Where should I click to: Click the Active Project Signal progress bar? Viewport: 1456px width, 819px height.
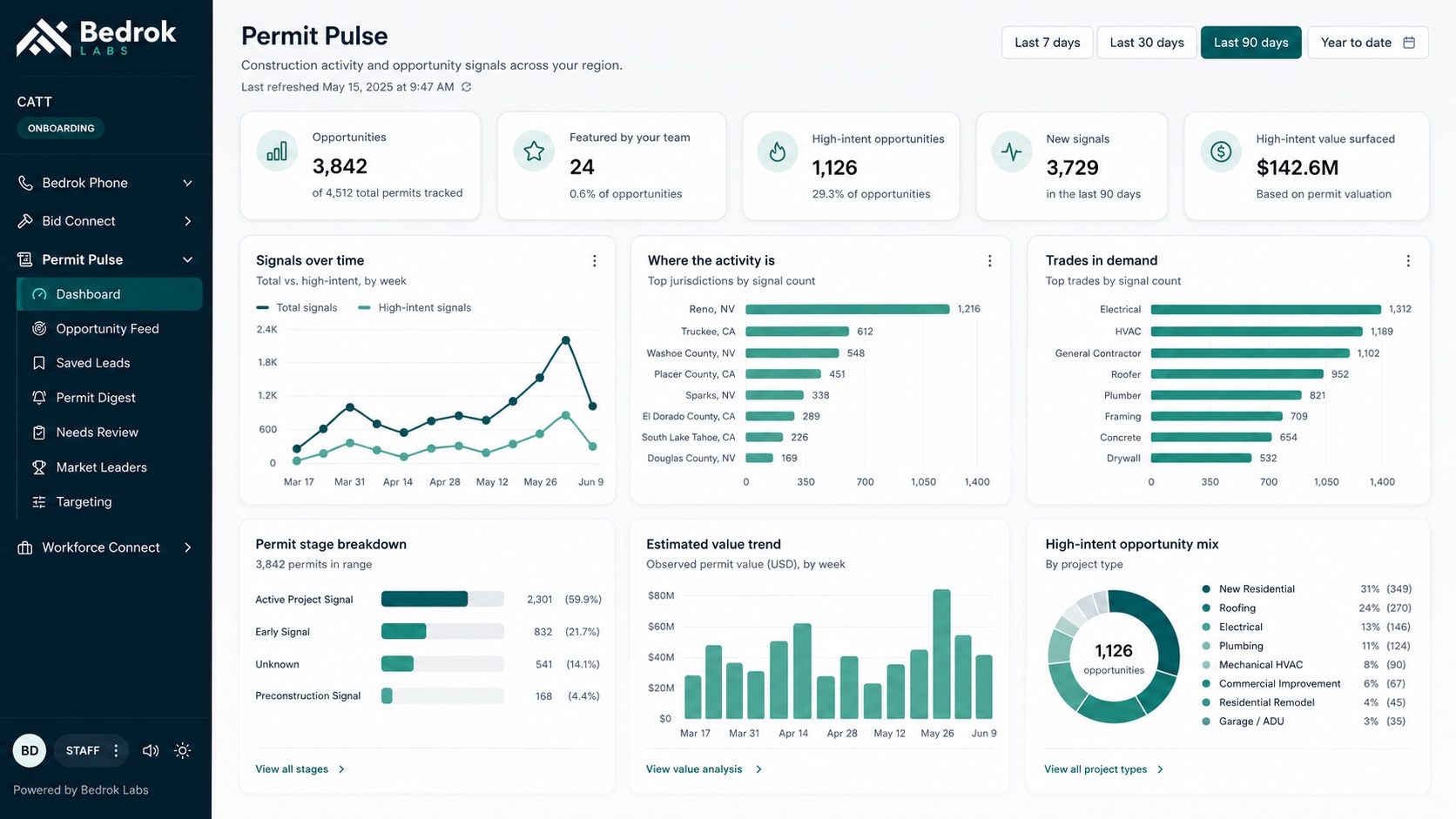click(442, 599)
